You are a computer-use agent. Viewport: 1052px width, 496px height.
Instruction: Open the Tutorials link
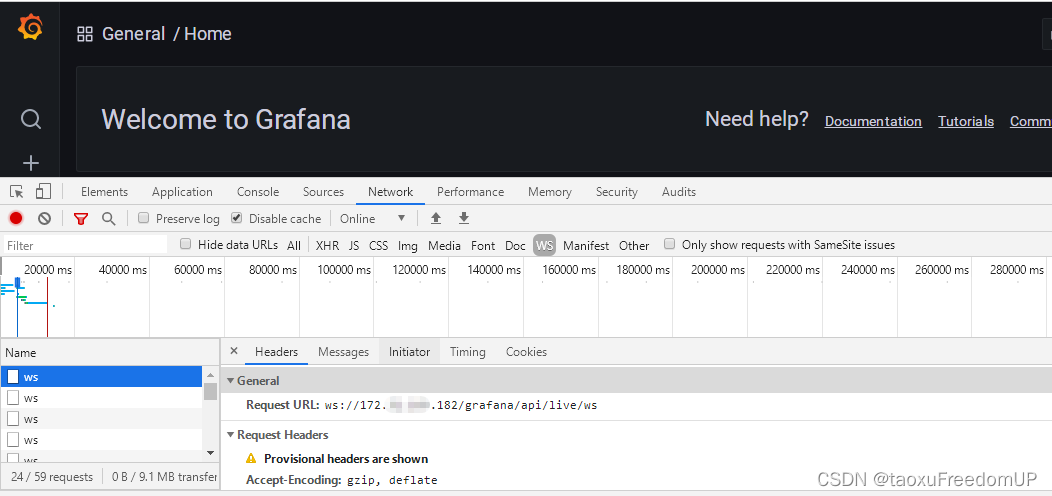pos(965,121)
